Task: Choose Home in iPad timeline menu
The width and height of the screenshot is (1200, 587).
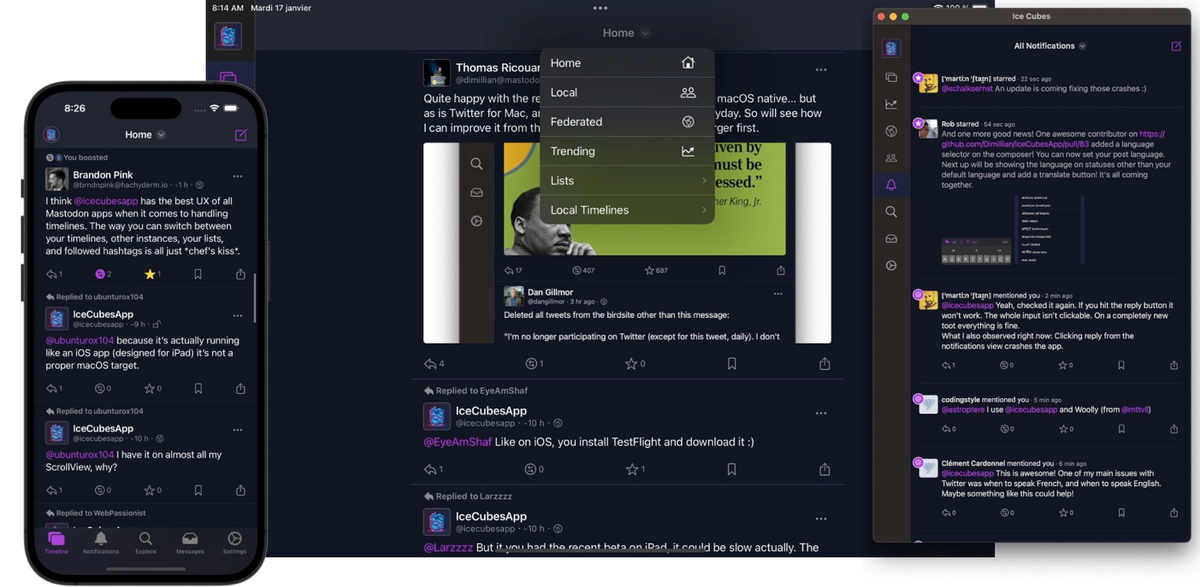Action: [627, 63]
